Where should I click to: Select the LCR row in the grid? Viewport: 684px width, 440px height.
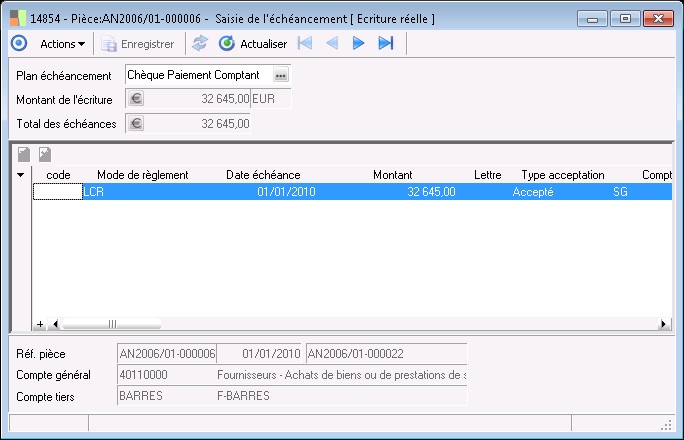click(300, 192)
